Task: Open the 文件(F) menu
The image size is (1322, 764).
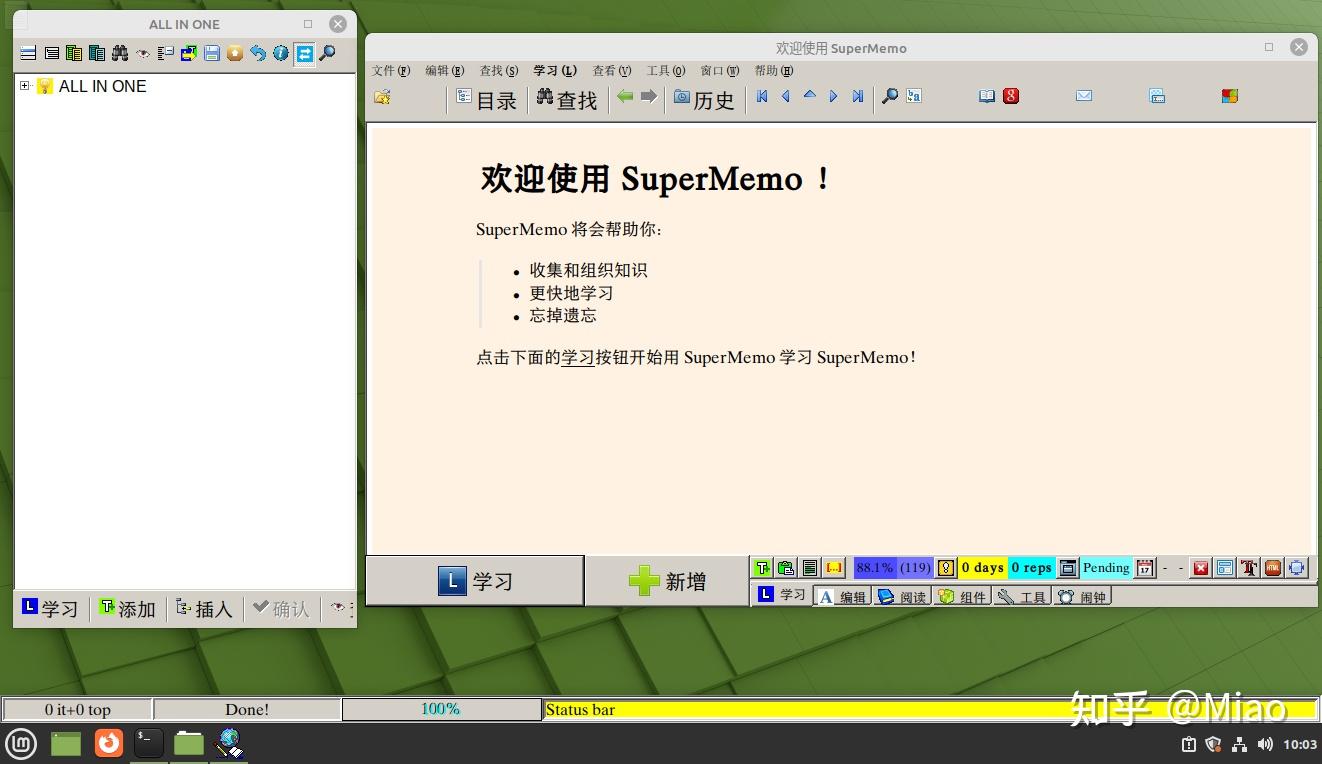Action: click(x=391, y=71)
